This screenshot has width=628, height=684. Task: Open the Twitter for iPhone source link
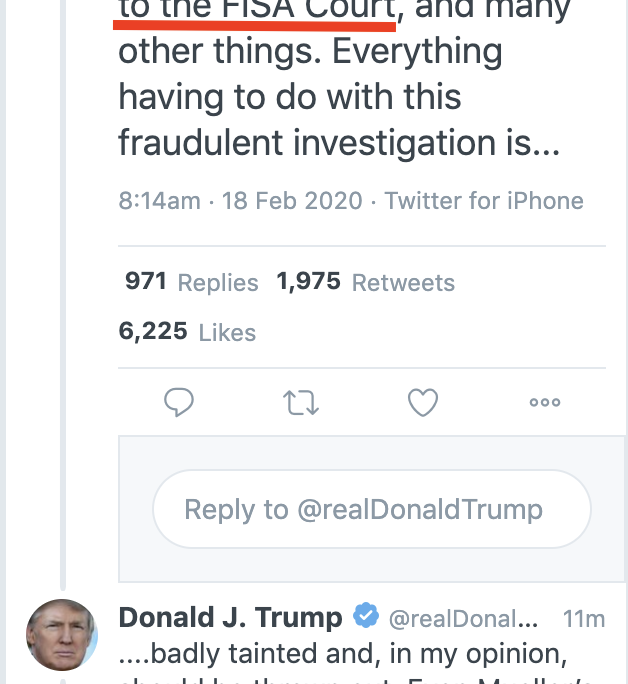click(484, 200)
